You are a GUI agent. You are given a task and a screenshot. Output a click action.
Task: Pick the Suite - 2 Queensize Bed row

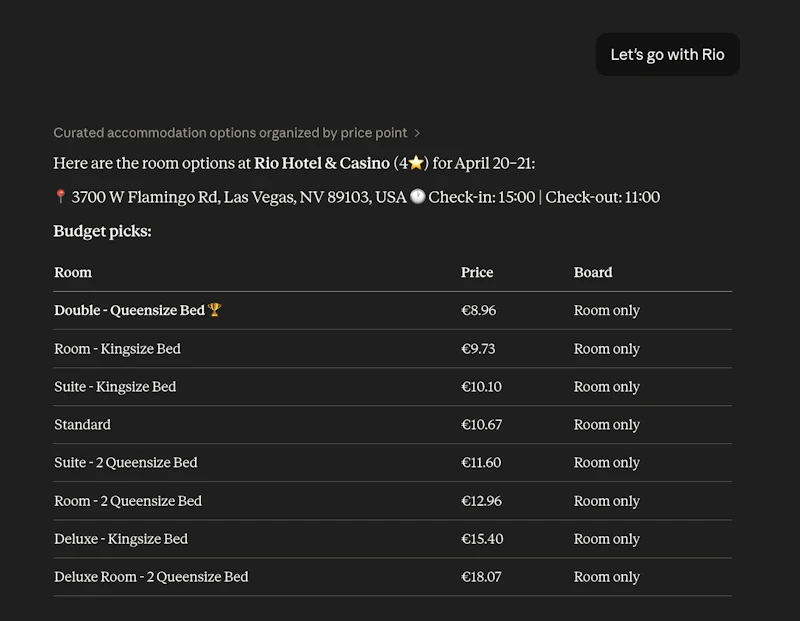392,463
